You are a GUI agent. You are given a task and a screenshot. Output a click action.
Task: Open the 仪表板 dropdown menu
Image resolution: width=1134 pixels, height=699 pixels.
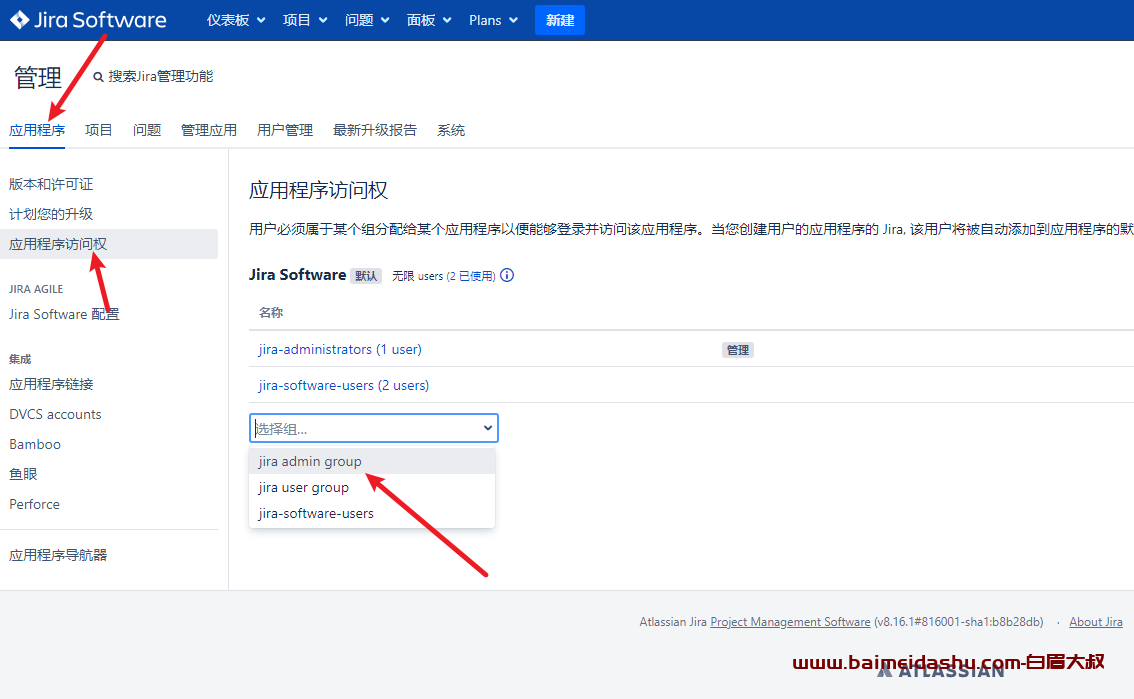point(236,20)
